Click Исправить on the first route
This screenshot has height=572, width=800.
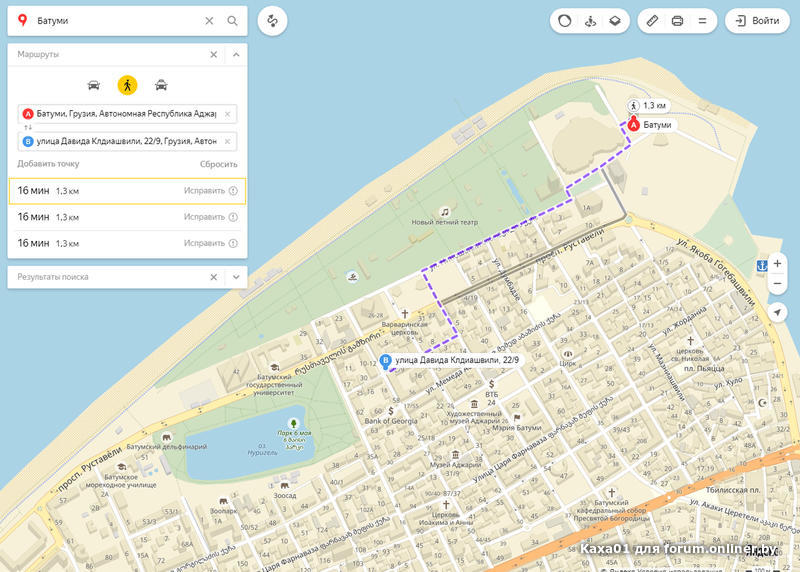pyautogui.click(x=204, y=191)
